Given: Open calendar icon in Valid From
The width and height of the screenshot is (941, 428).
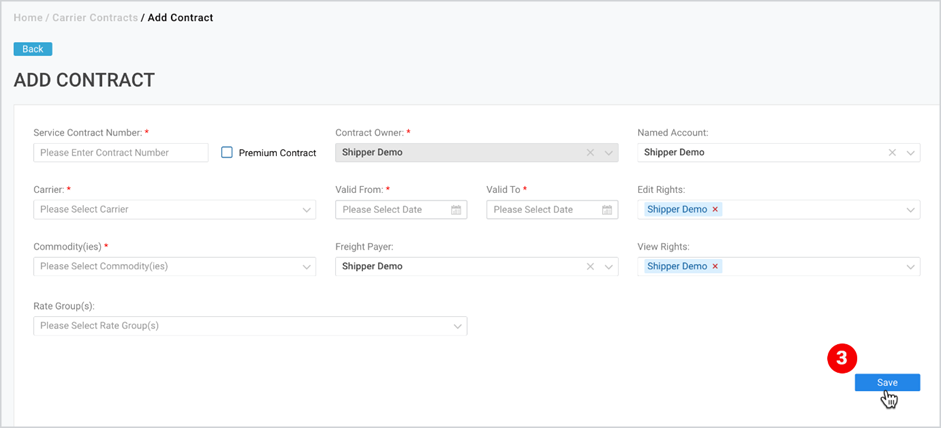Looking at the screenshot, I should [x=456, y=209].
